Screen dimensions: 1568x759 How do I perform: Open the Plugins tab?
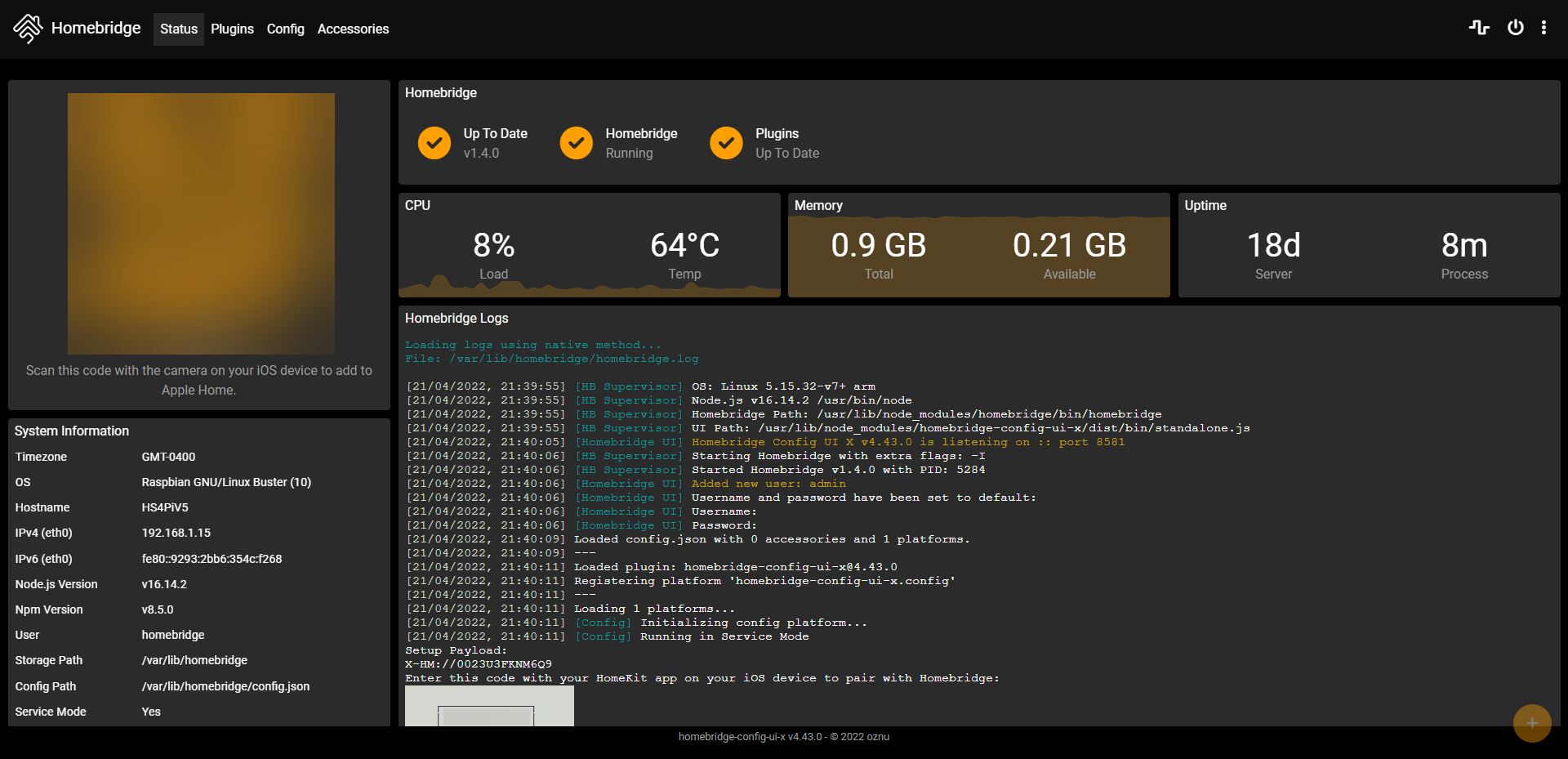(232, 29)
